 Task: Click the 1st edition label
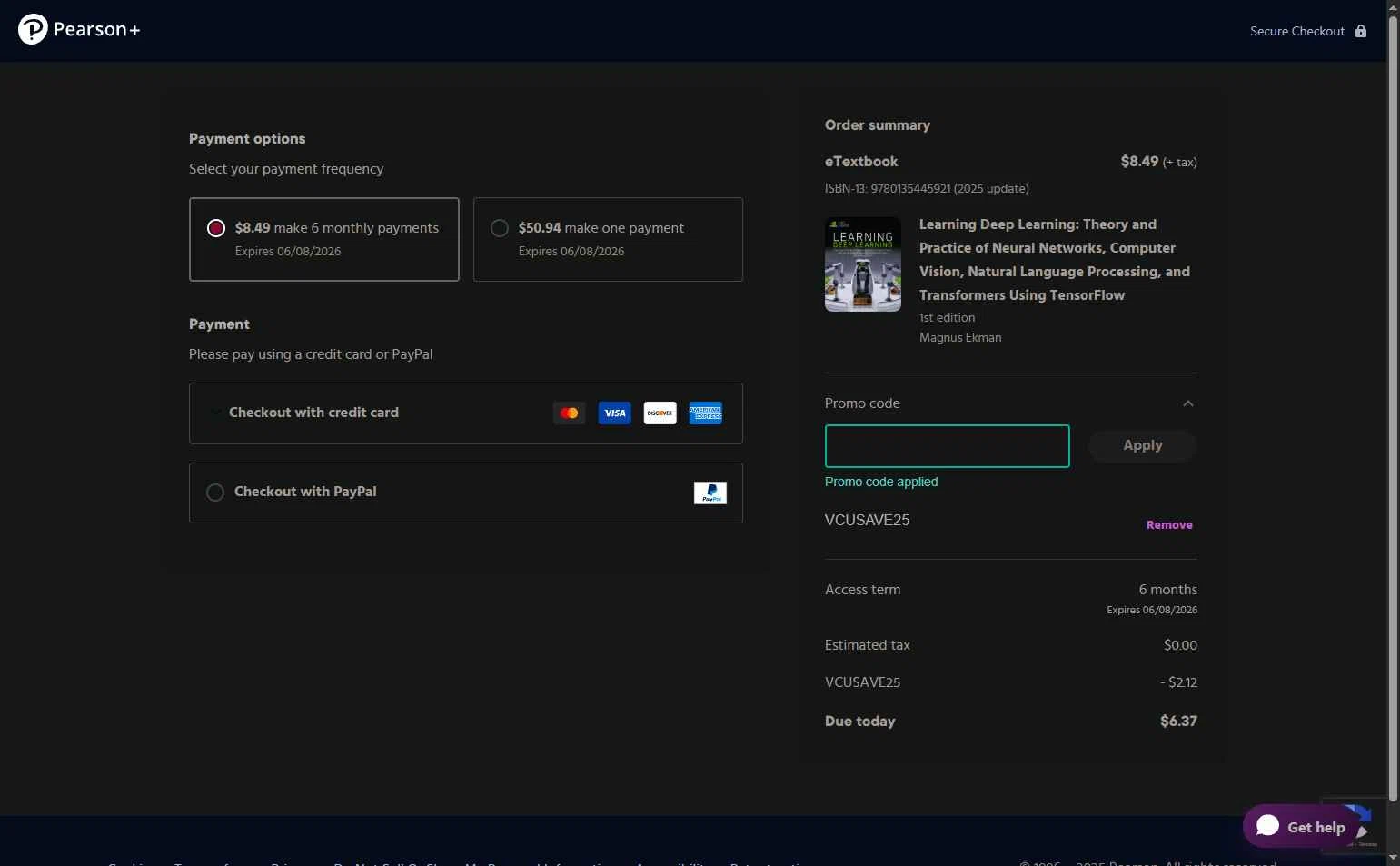coord(947,317)
